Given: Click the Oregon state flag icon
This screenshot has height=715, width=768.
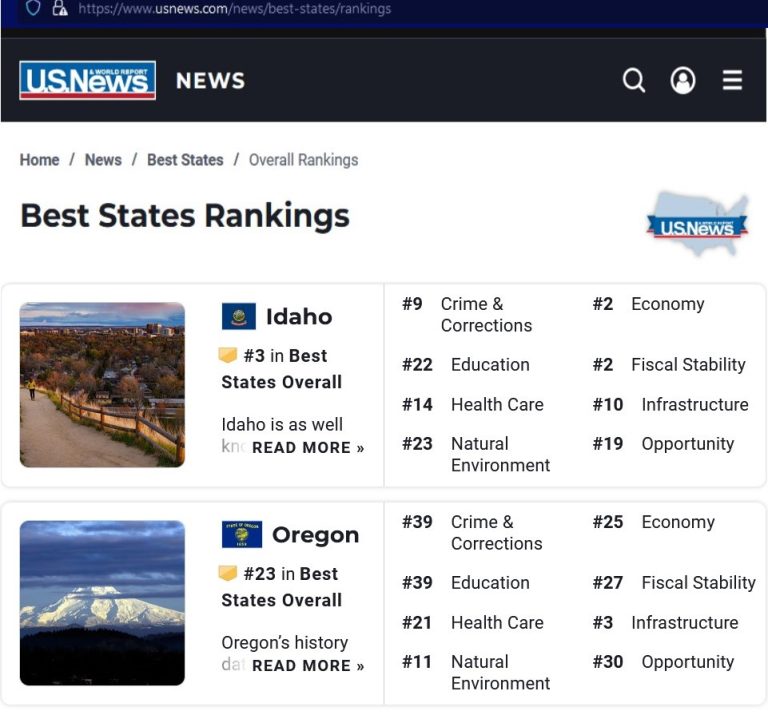Looking at the screenshot, I should pyautogui.click(x=241, y=535).
